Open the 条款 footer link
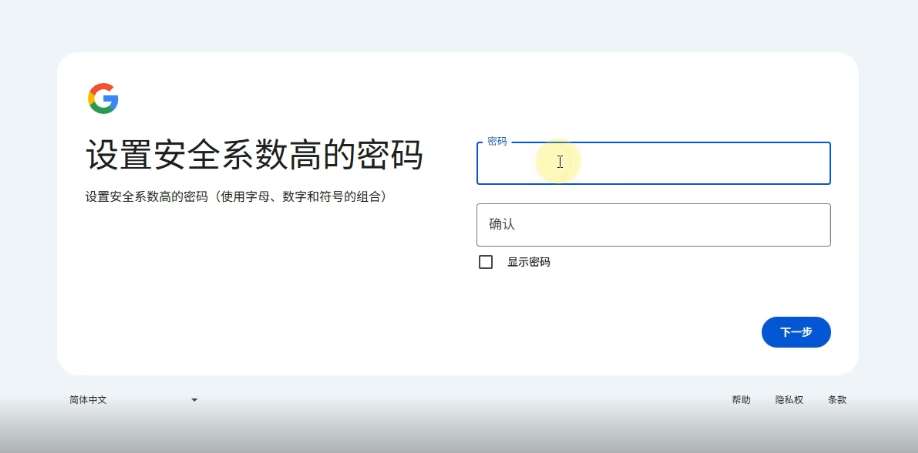 point(837,400)
